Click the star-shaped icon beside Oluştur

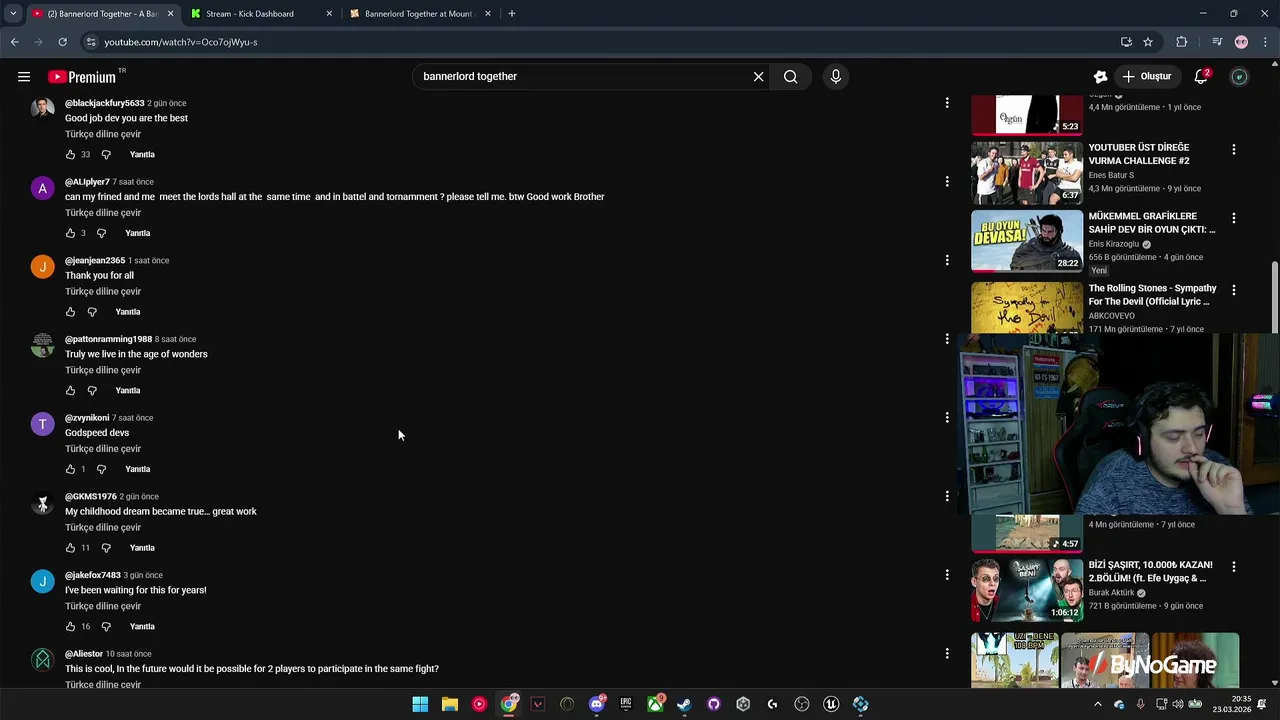tap(1100, 76)
